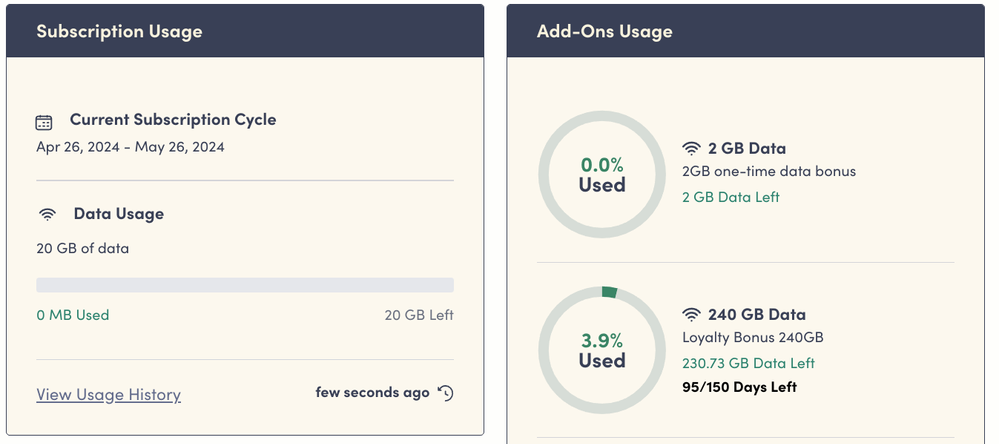999x444 pixels.
Task: Select the Subscription Usage panel header
Action: click(x=245, y=31)
